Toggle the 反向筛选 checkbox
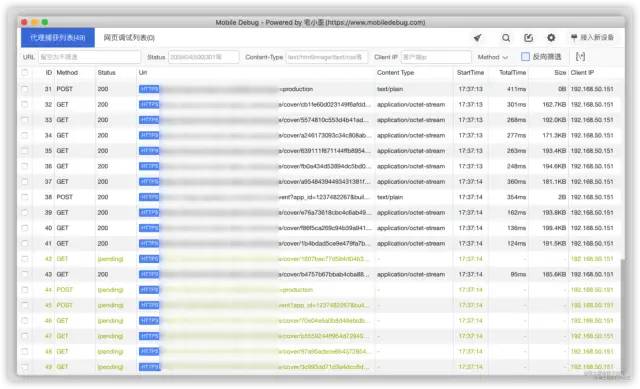Image resolution: width=640 pixels, height=389 pixels. pos(525,57)
